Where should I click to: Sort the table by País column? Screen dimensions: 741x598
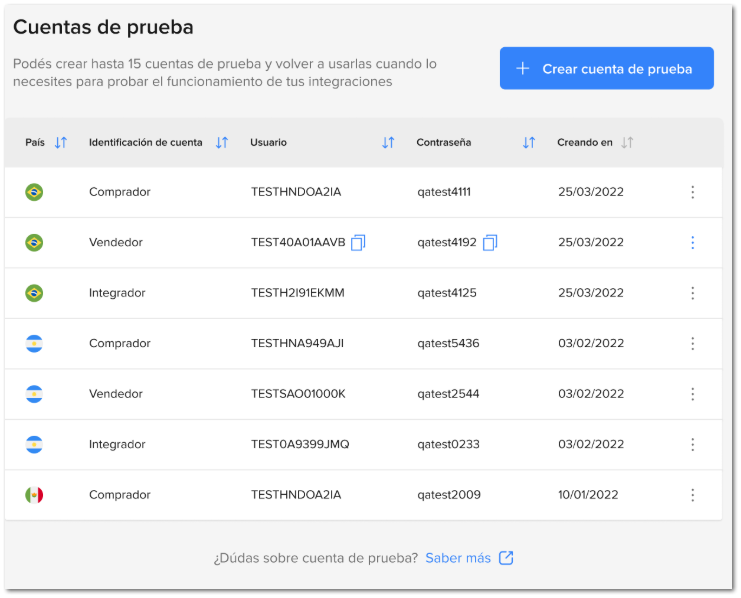61,143
